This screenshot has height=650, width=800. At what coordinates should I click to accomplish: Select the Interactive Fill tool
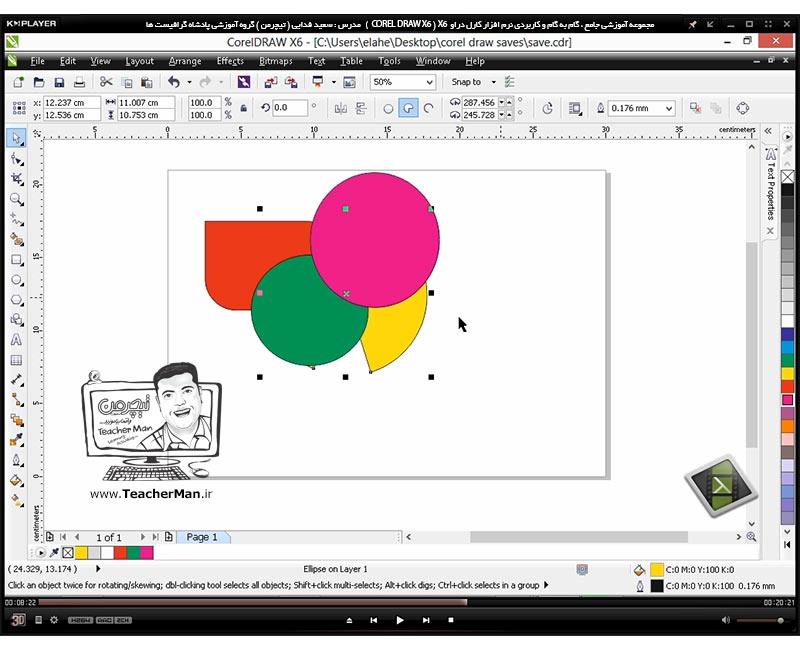click(16, 501)
